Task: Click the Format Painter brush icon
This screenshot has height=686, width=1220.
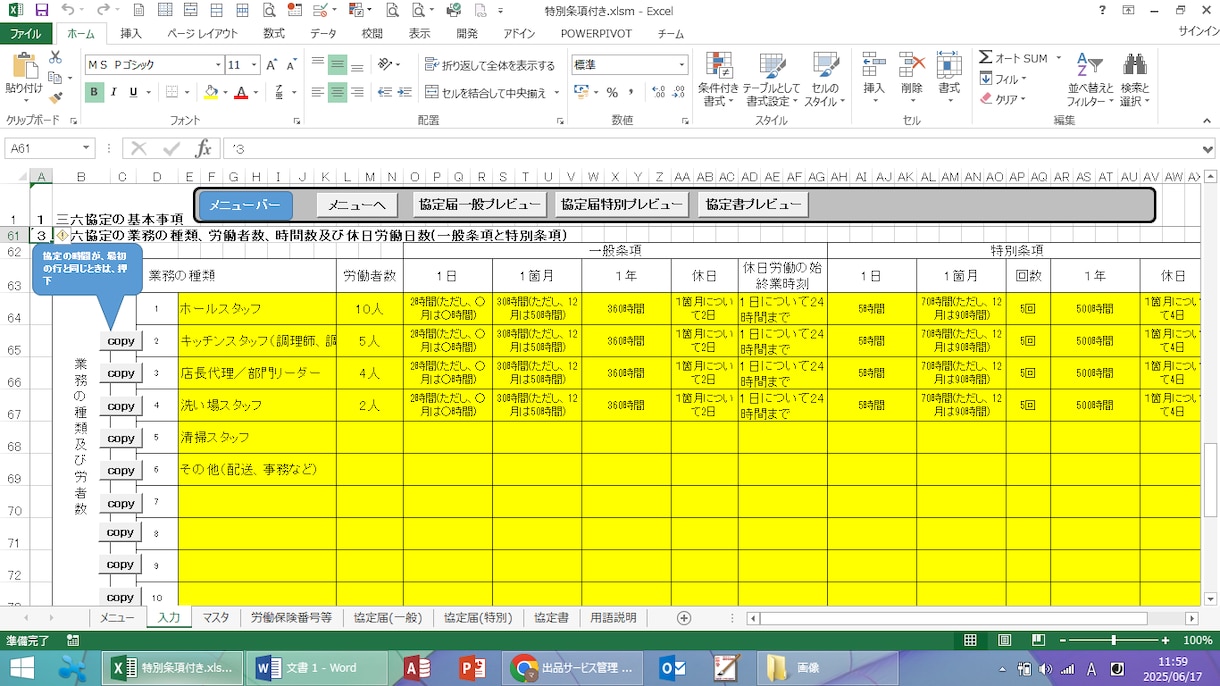Action: click(x=55, y=97)
